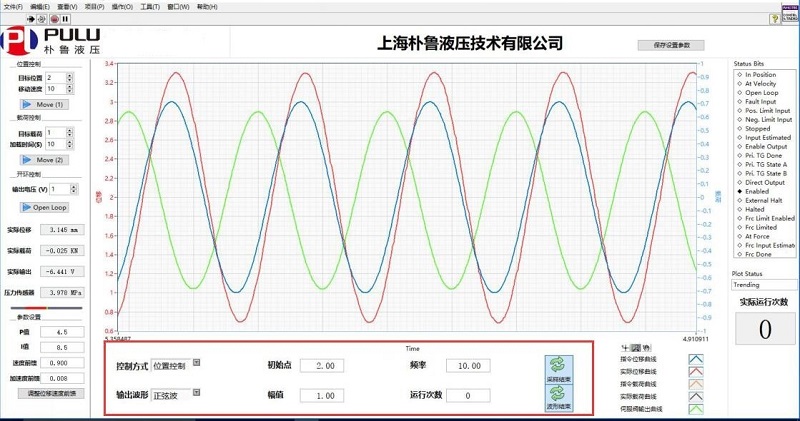Click the 移动速度 stepper arrows
This screenshot has width=800, height=421.
click(x=69, y=89)
